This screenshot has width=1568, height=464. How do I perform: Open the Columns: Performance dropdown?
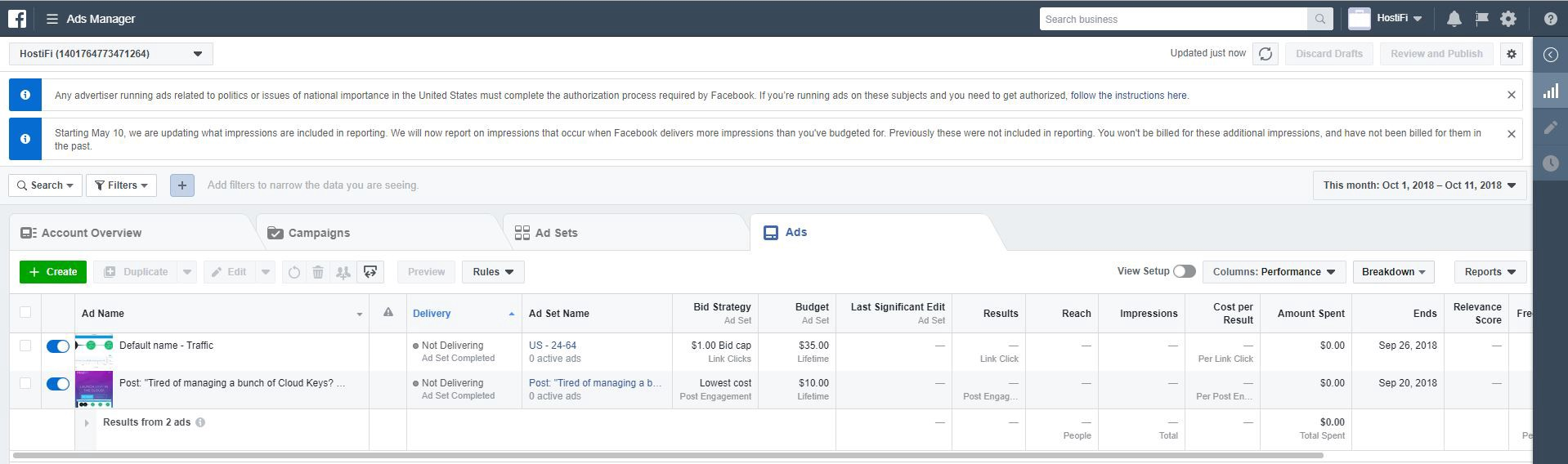coord(1273,272)
